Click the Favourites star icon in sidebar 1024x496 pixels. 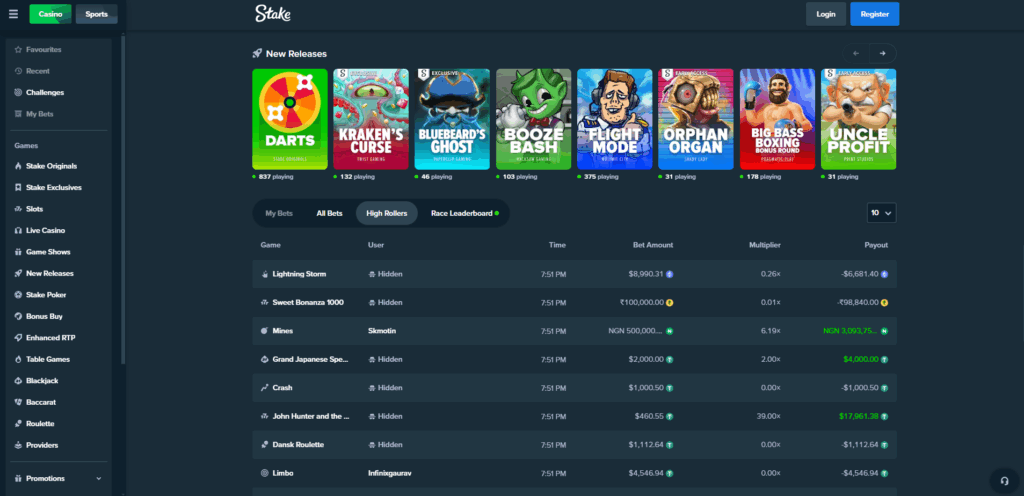pos(18,50)
